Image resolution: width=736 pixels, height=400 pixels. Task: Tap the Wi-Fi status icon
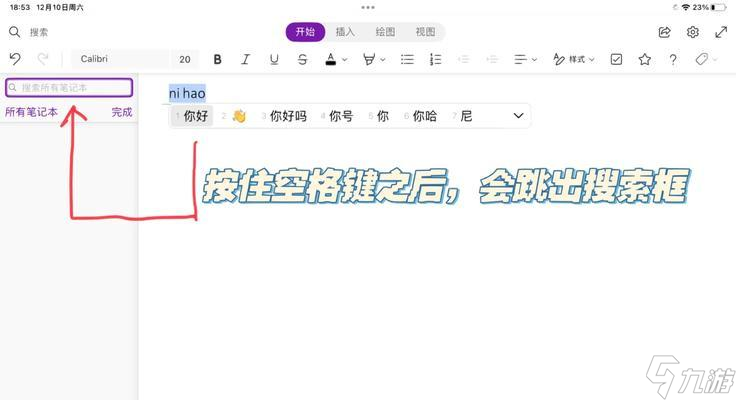685,7
